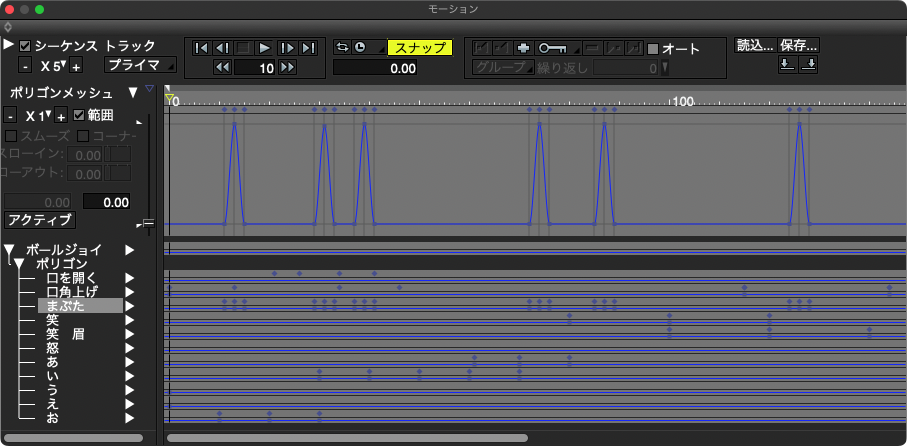
Task: Play the motion sequence
Action: click(264, 48)
